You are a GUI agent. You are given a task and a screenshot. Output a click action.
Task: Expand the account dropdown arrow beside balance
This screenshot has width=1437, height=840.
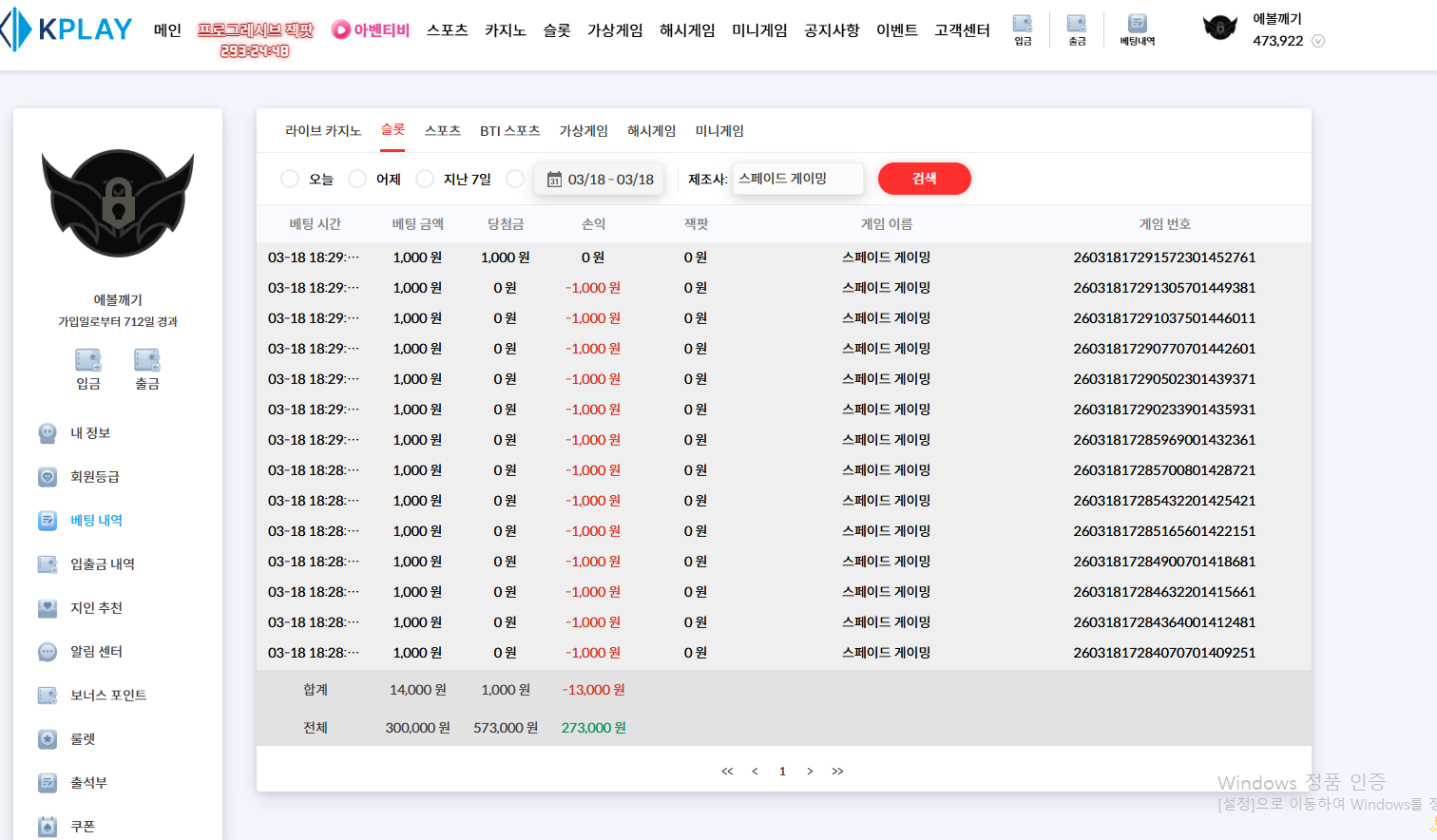(x=1318, y=41)
